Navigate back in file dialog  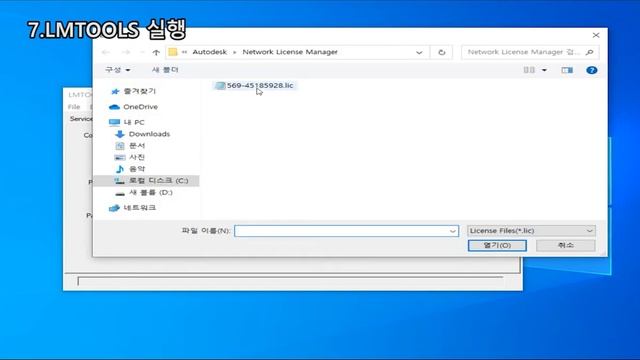[106, 52]
